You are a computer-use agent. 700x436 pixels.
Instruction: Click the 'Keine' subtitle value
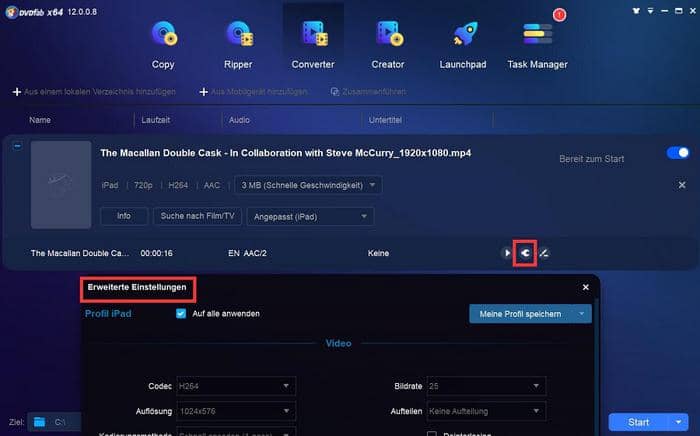click(x=378, y=253)
